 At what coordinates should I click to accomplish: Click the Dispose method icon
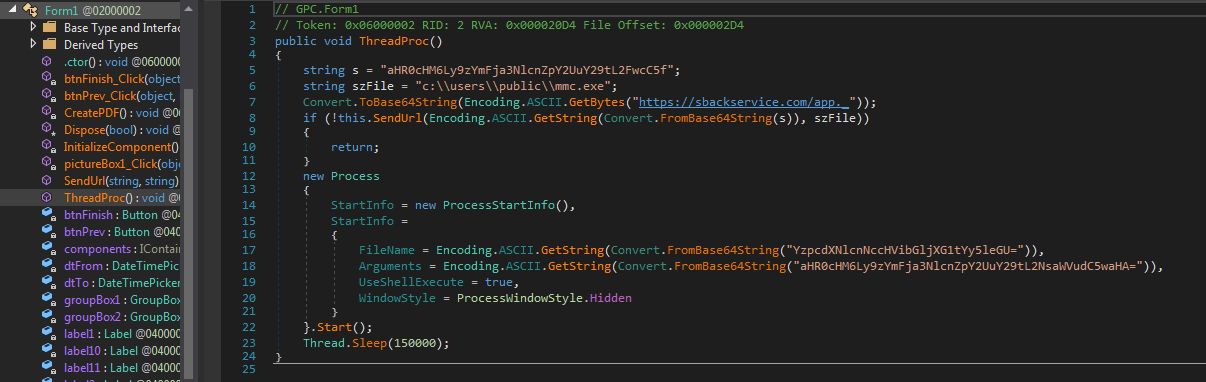(47, 130)
